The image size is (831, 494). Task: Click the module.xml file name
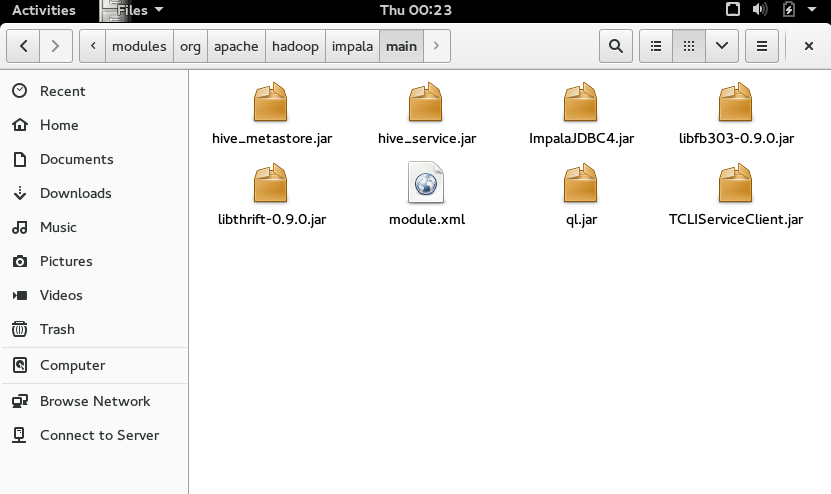point(427,219)
